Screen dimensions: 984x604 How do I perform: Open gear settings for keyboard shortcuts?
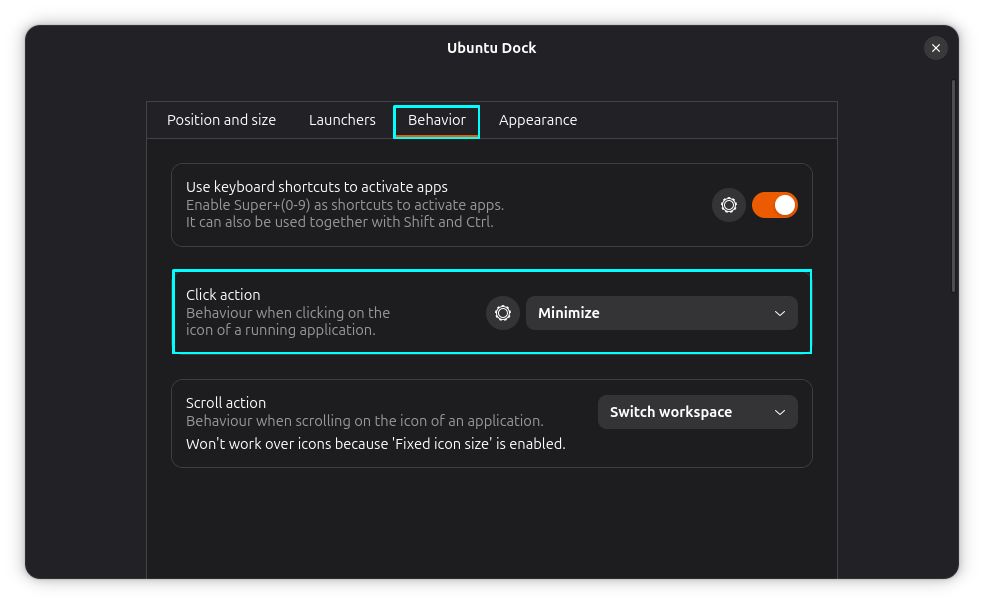(x=729, y=205)
